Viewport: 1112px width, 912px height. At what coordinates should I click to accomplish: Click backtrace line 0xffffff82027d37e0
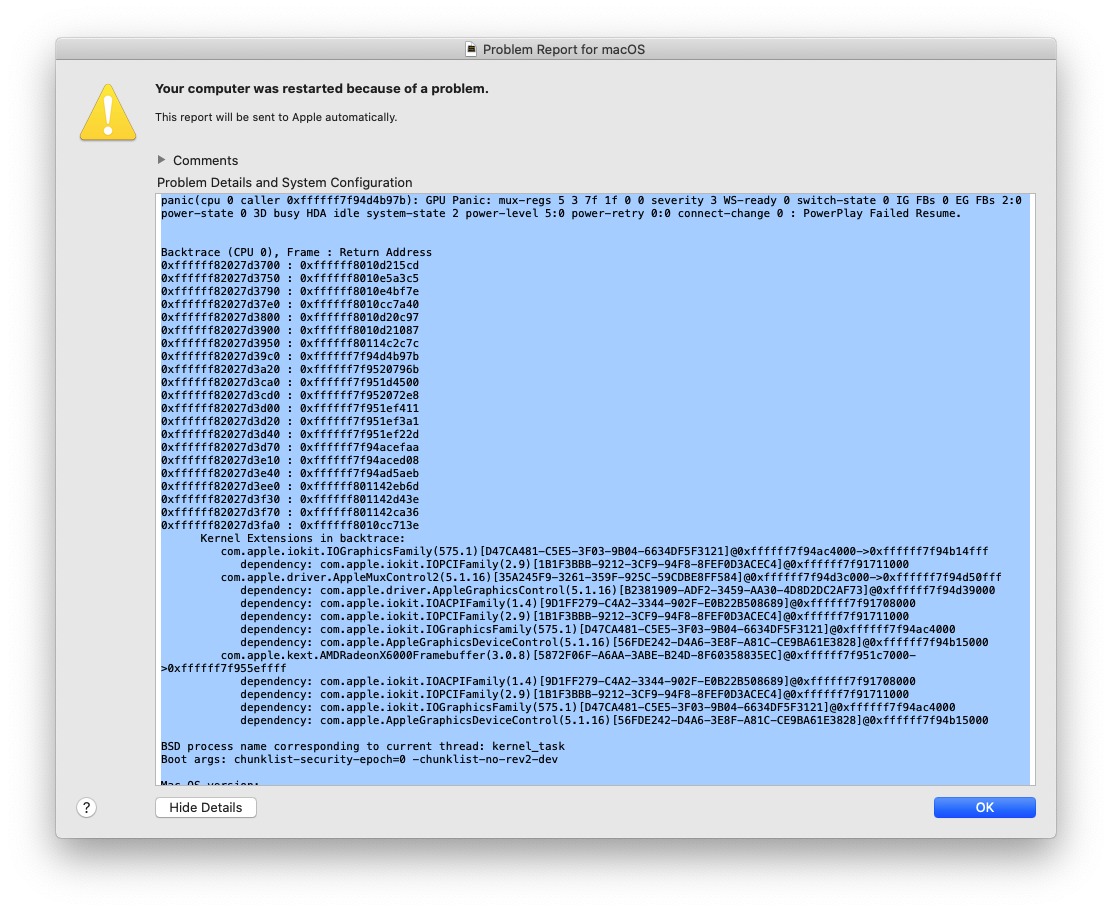[290, 304]
